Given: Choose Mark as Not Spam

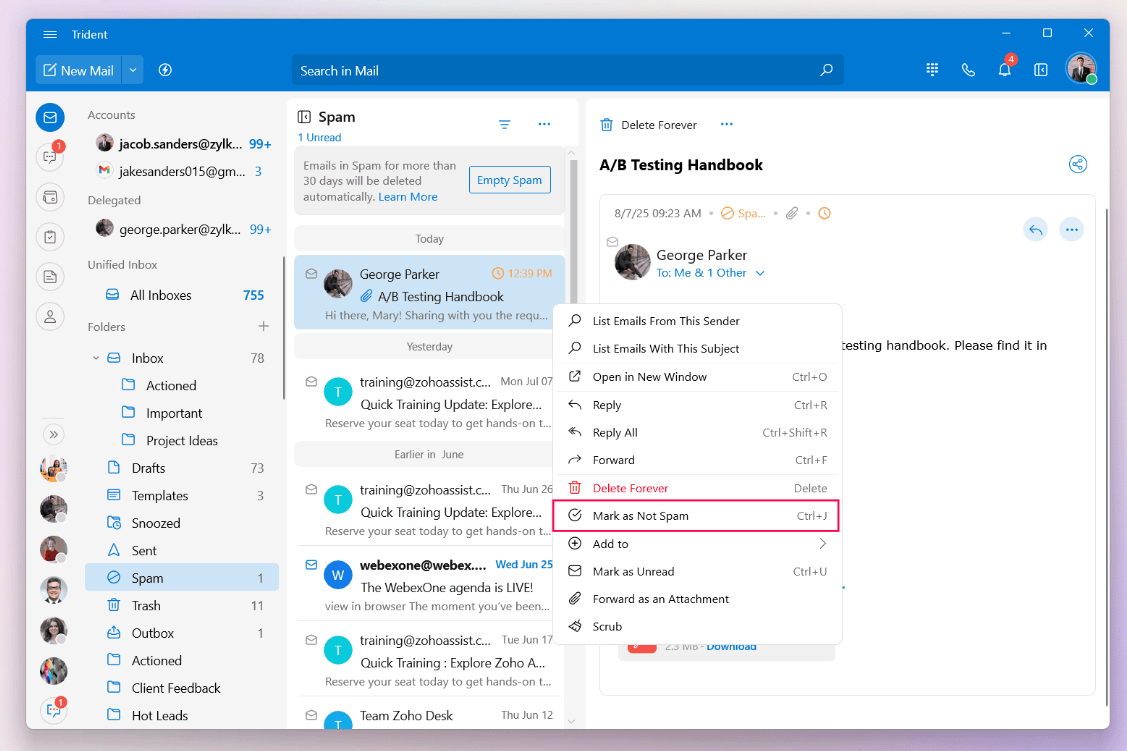Looking at the screenshot, I should (697, 516).
